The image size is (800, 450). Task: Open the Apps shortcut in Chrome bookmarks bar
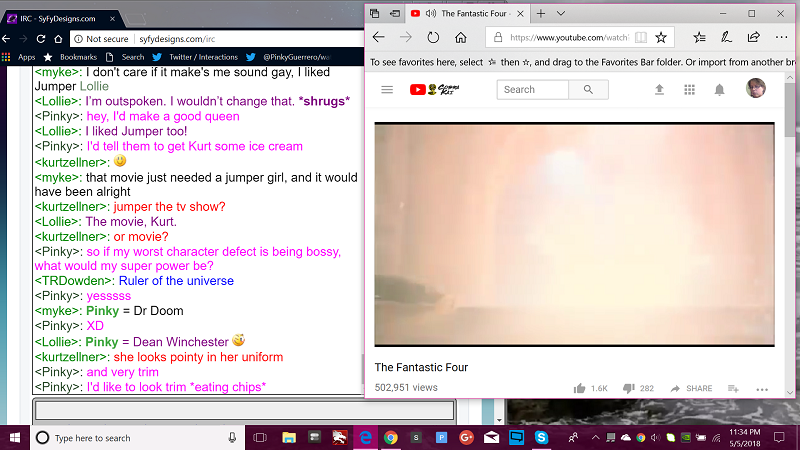coord(18,57)
